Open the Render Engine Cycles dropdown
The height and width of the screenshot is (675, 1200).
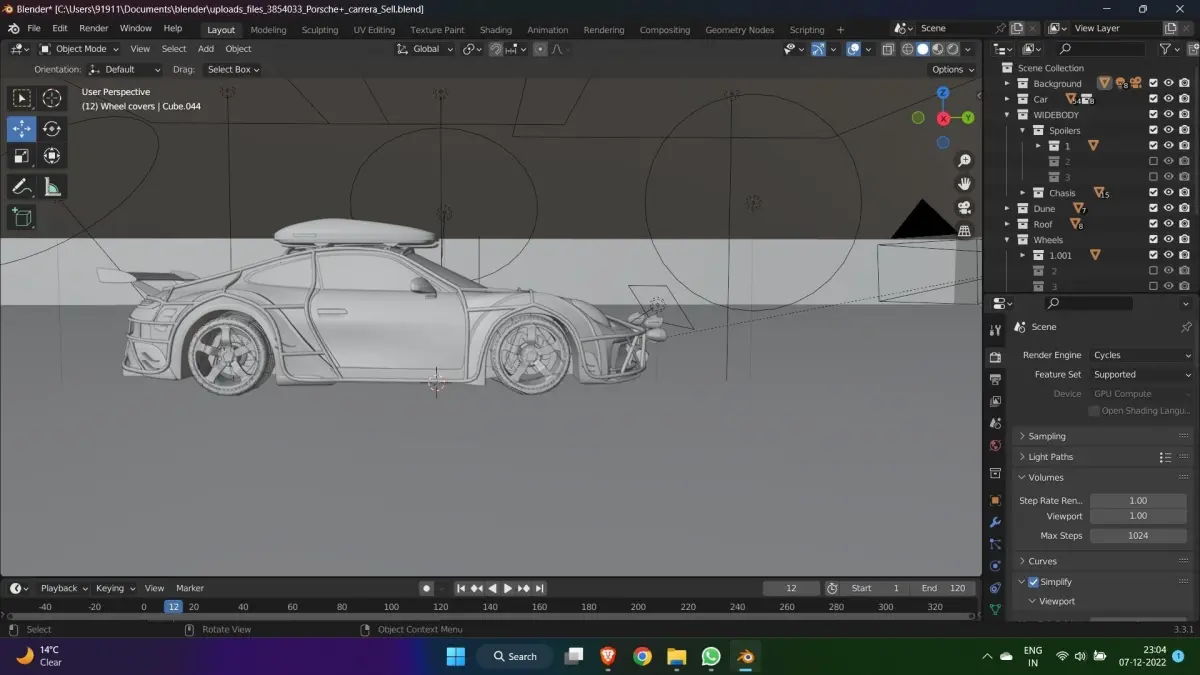1141,355
